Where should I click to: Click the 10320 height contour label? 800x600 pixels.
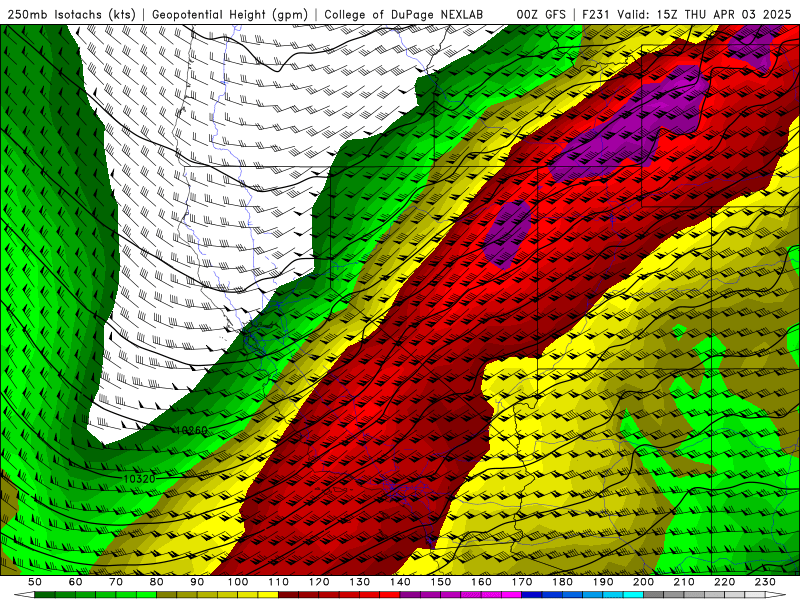(139, 479)
